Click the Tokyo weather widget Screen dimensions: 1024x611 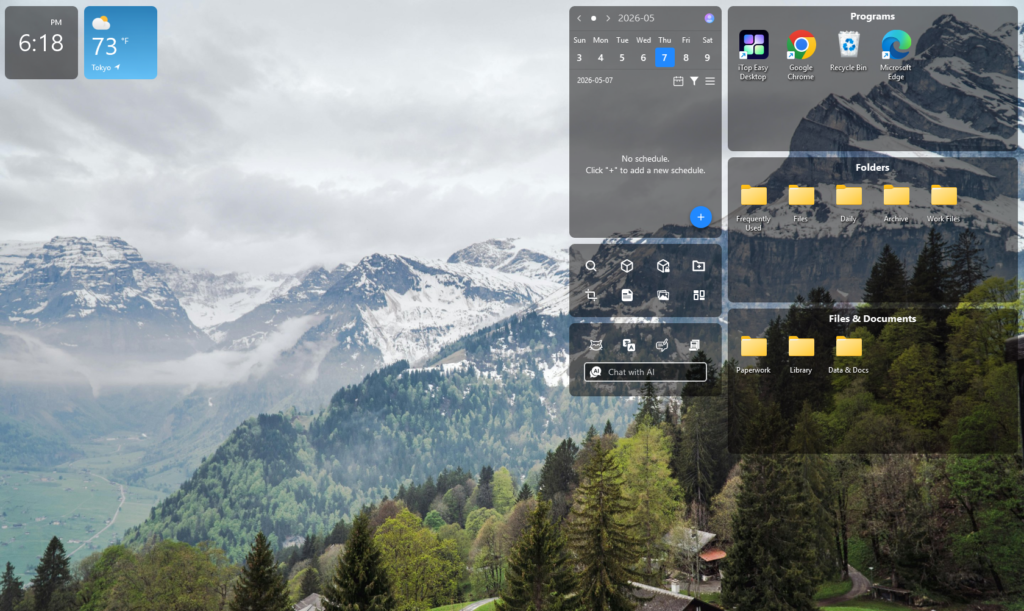pyautogui.click(x=121, y=42)
